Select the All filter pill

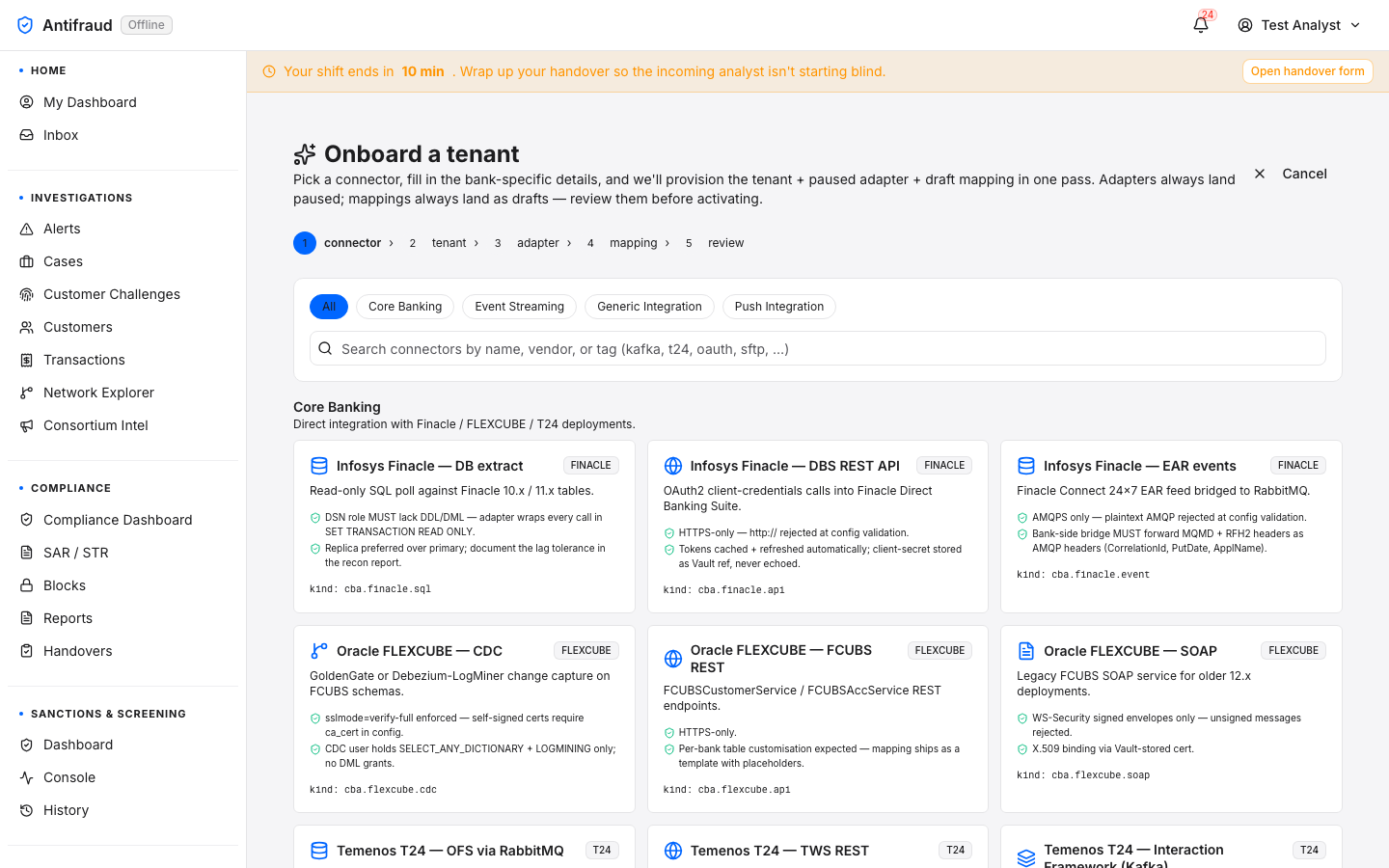(329, 307)
